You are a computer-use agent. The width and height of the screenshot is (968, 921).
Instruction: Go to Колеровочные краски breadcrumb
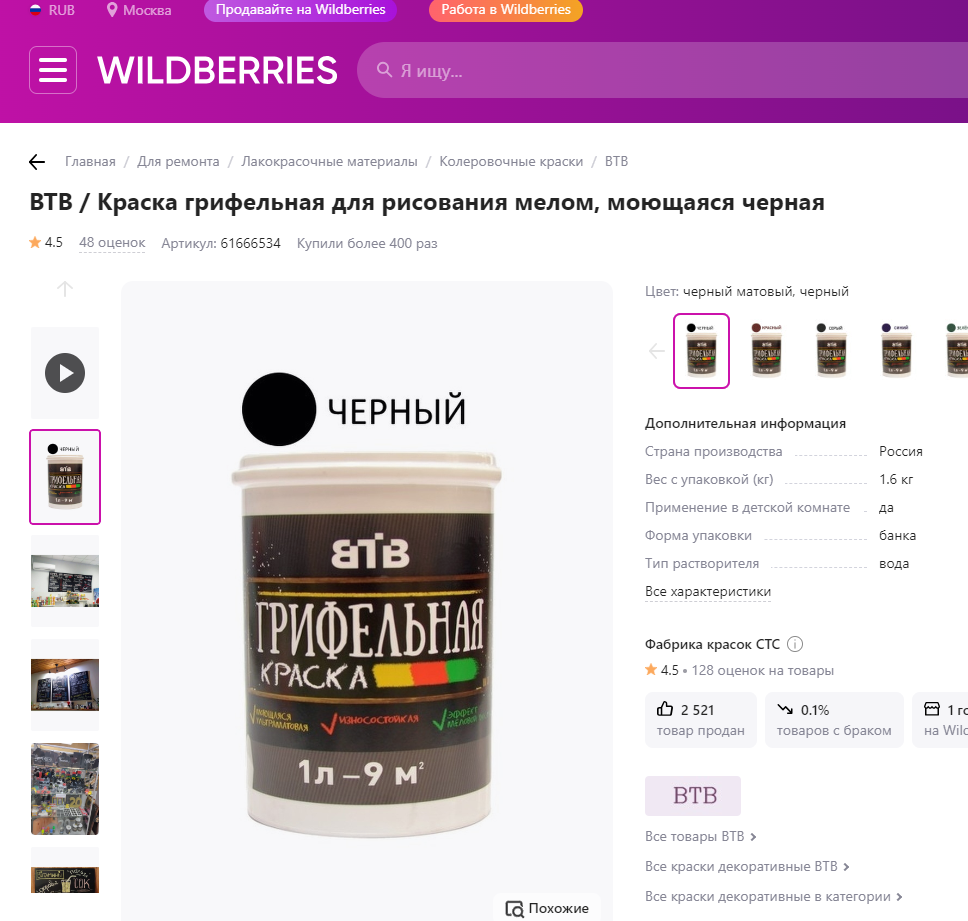point(511,161)
